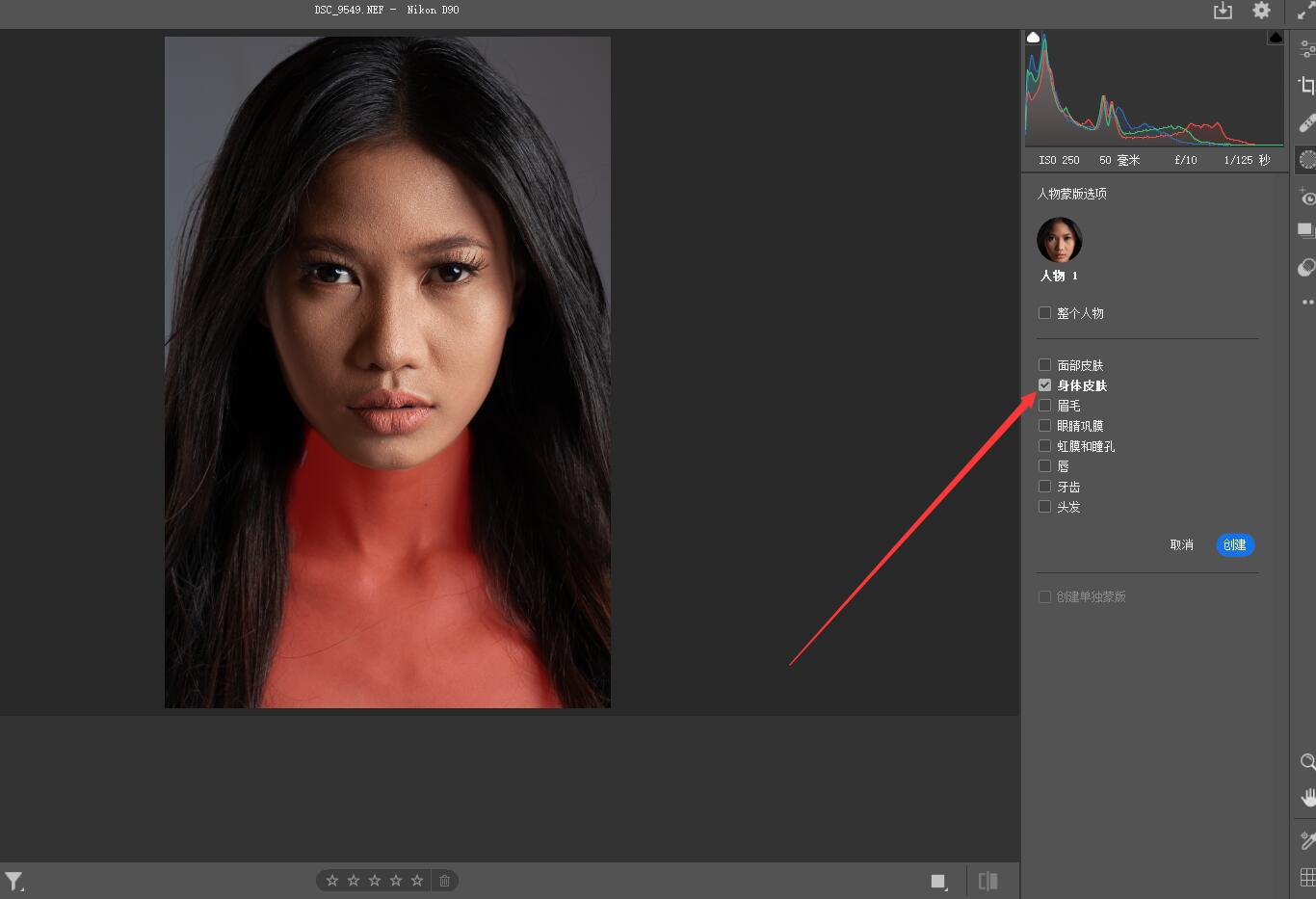Open Camera Raw preferences gear

(1261, 11)
